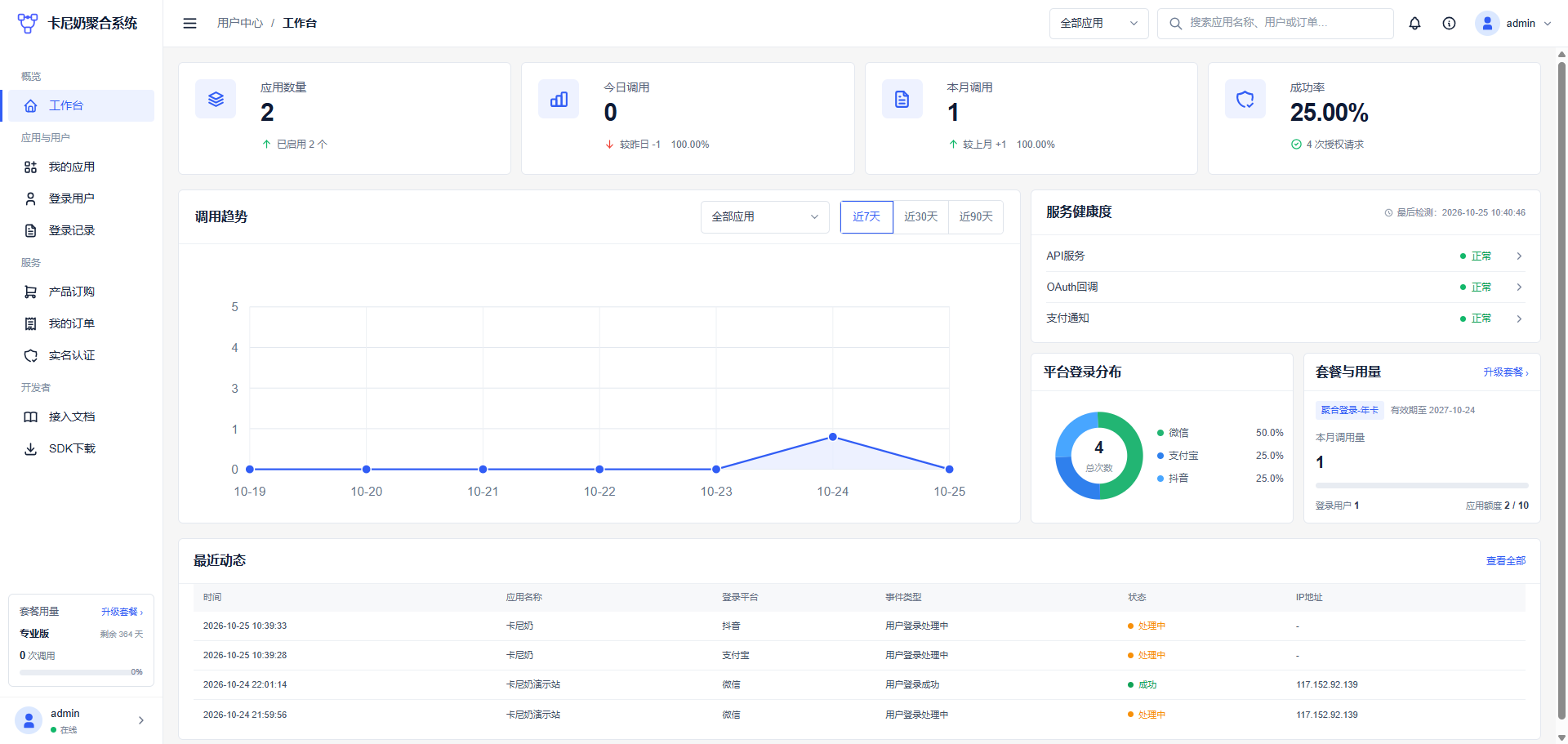Click 升级套餐 link in 套餐与用量 card

pos(1506,372)
